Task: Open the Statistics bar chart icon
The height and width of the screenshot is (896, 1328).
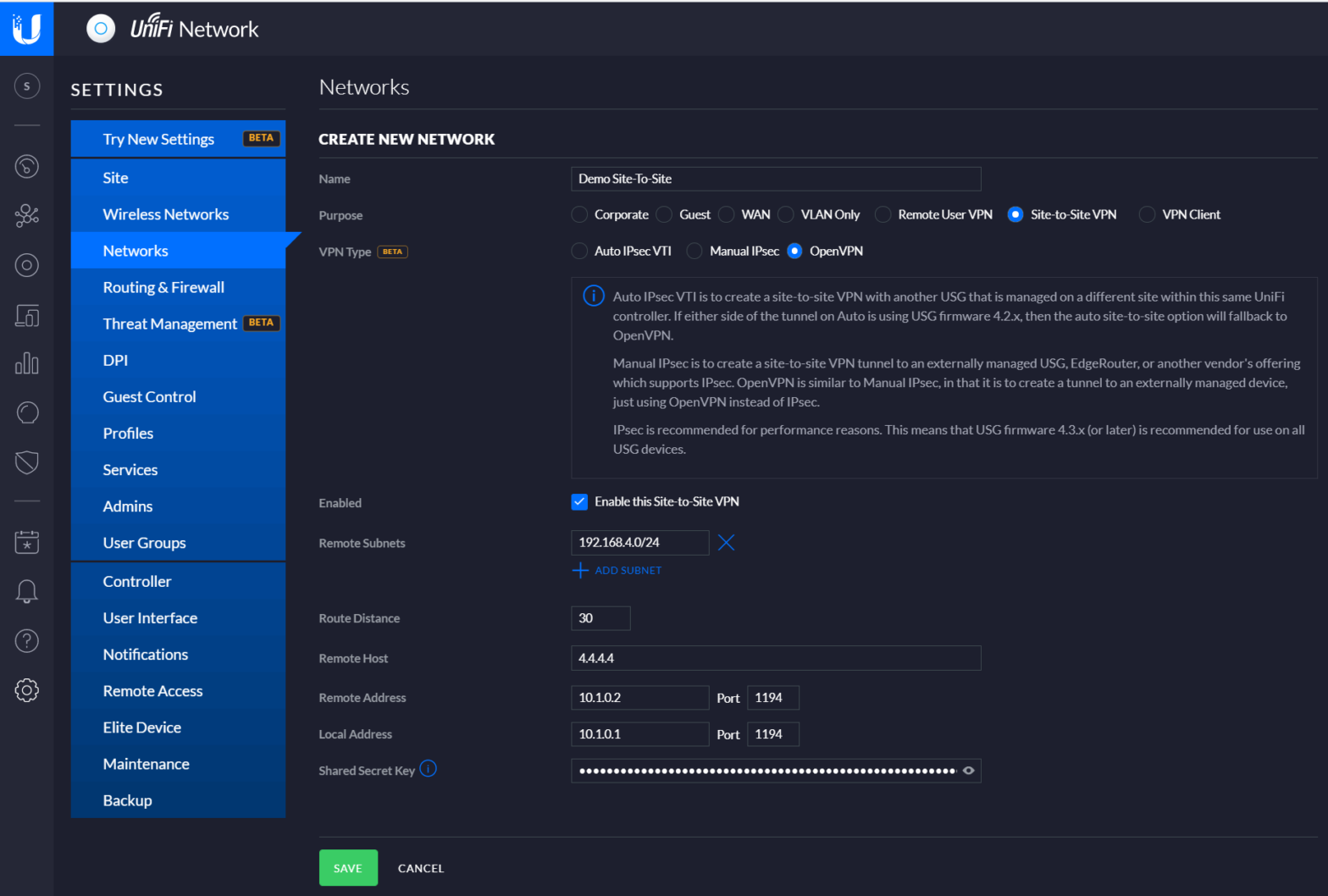Action: [x=27, y=363]
